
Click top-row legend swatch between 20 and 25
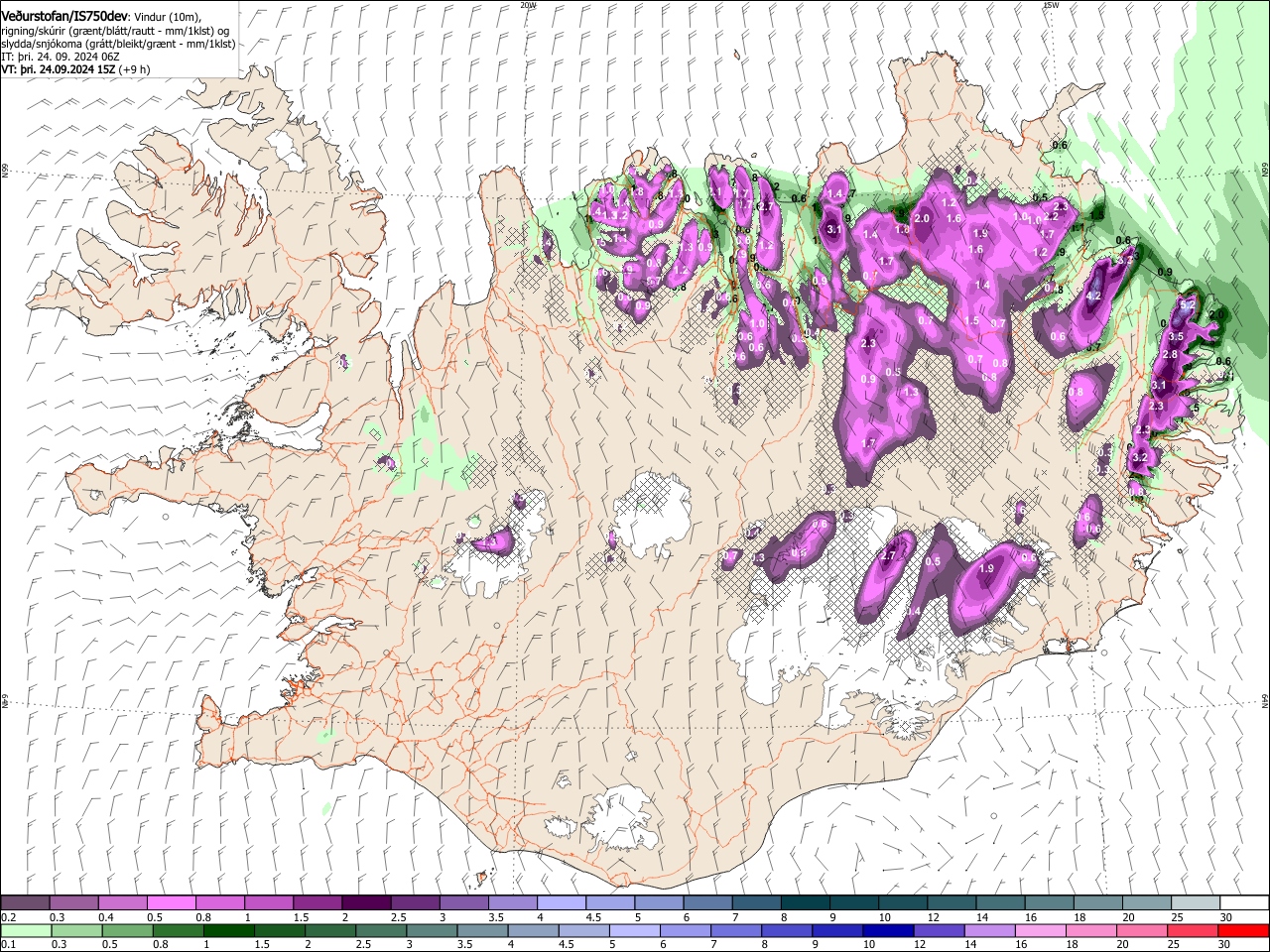click(1146, 902)
